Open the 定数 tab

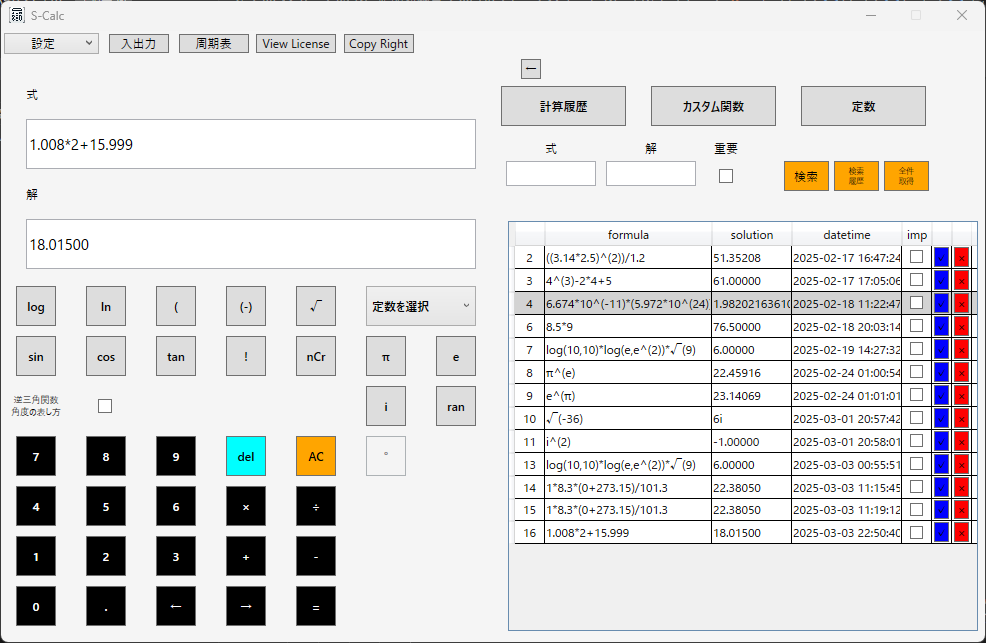[863, 106]
